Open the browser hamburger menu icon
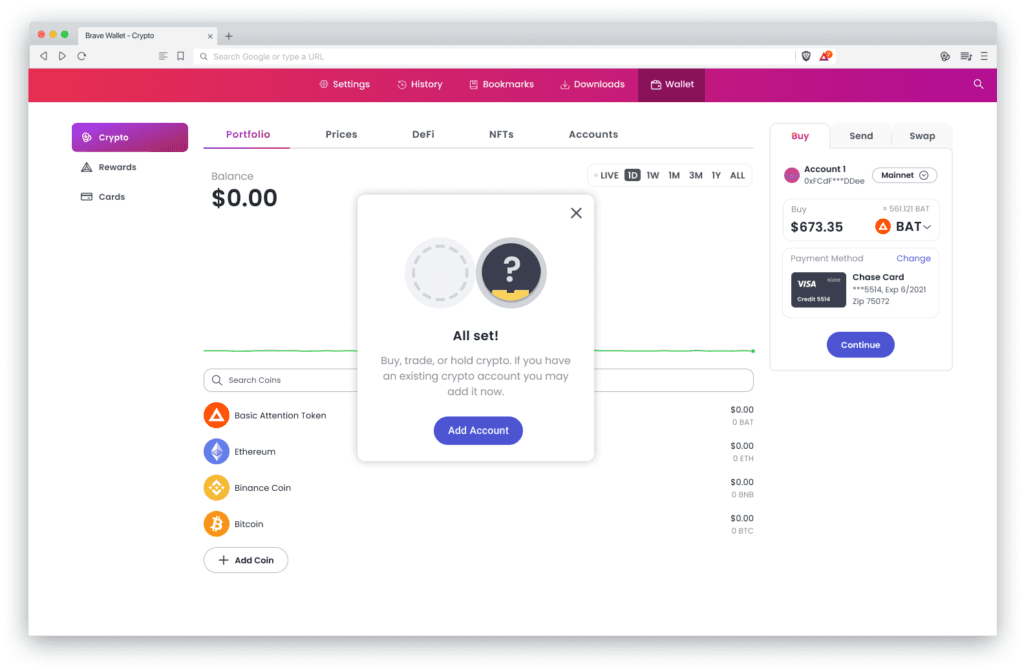1024x670 pixels. tap(984, 56)
